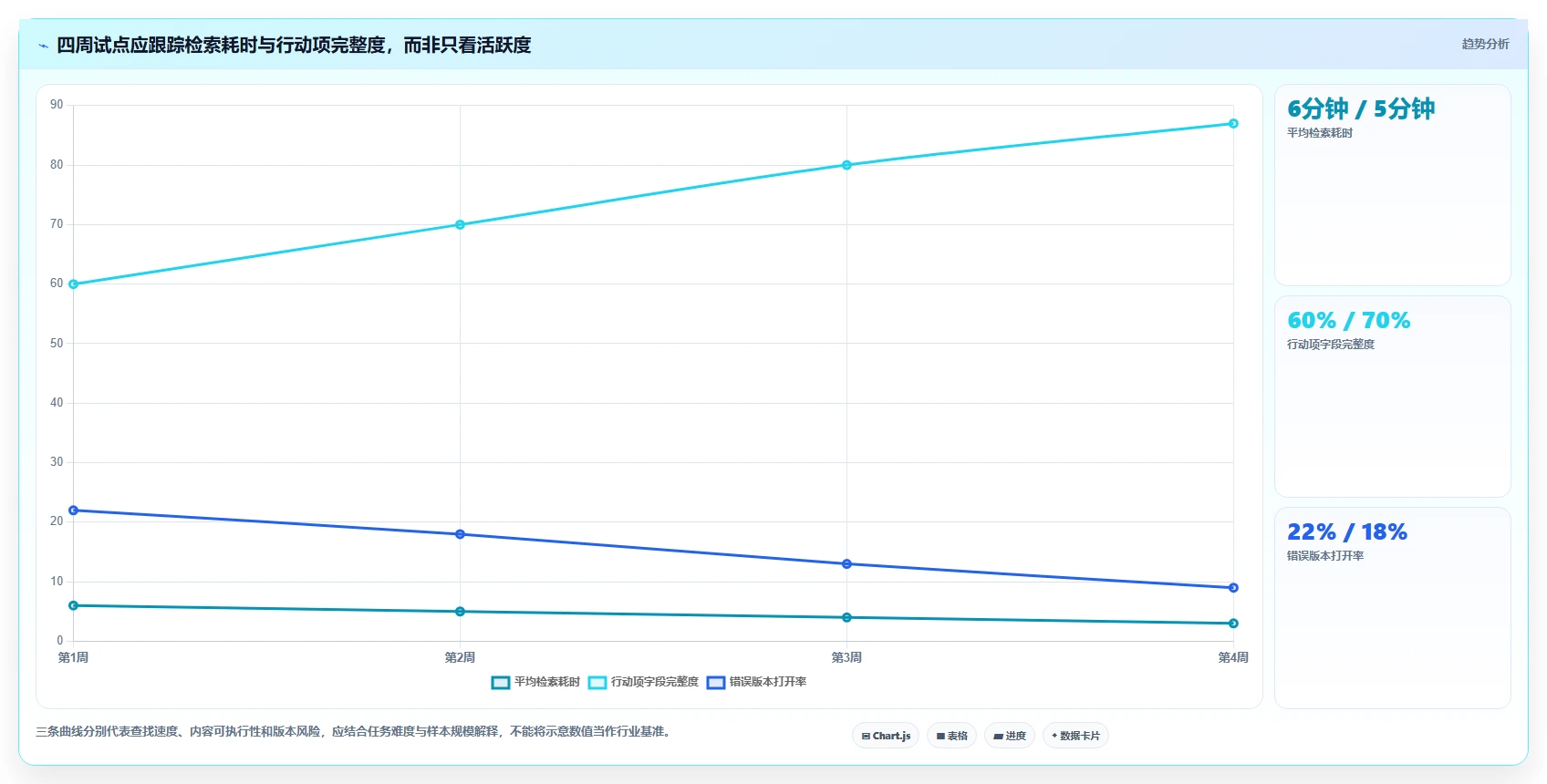1547x784 pixels.
Task: Click the 行动项字段完整度 caption in the stat card
Action: [x=1331, y=345]
